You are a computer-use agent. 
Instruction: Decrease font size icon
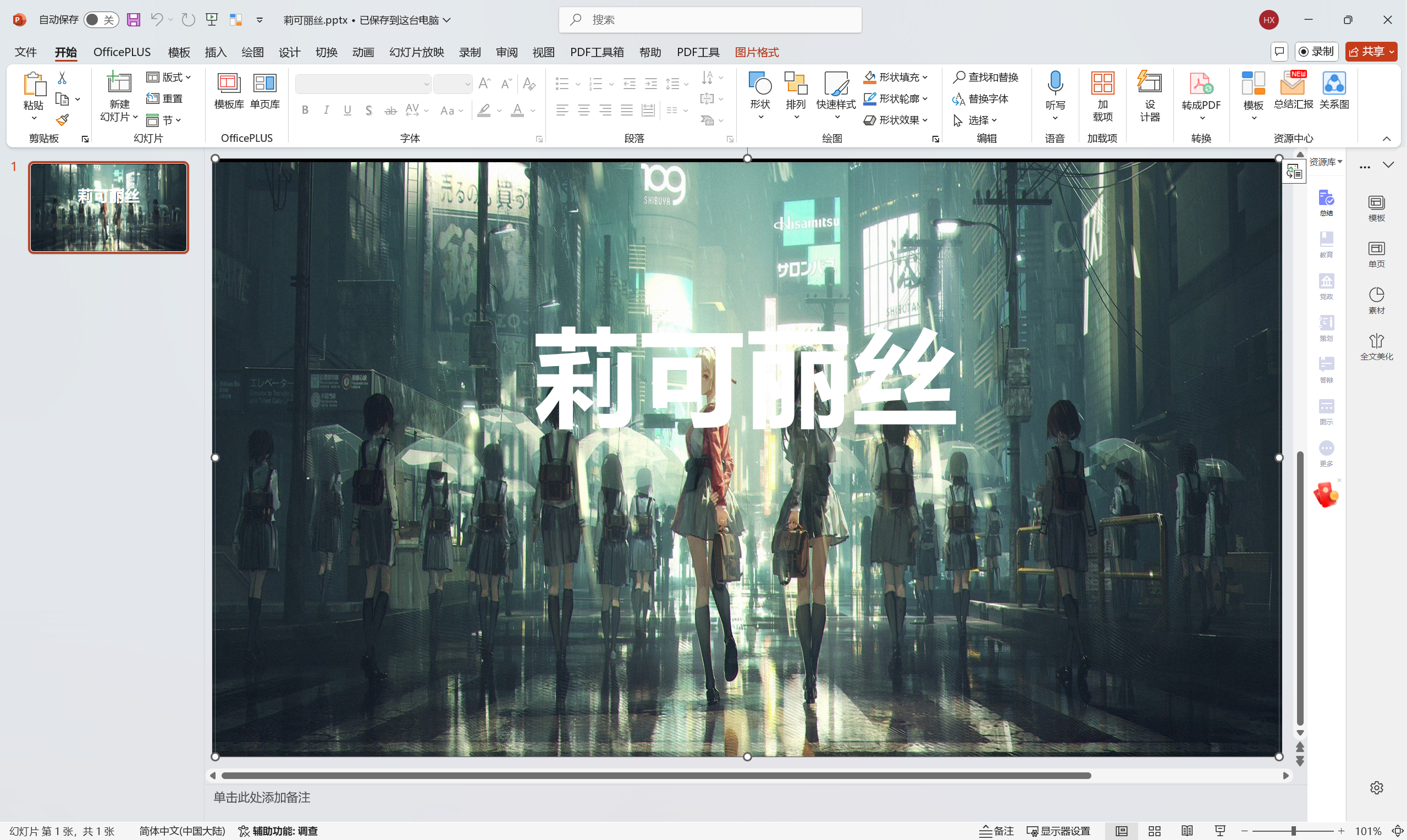pos(506,84)
